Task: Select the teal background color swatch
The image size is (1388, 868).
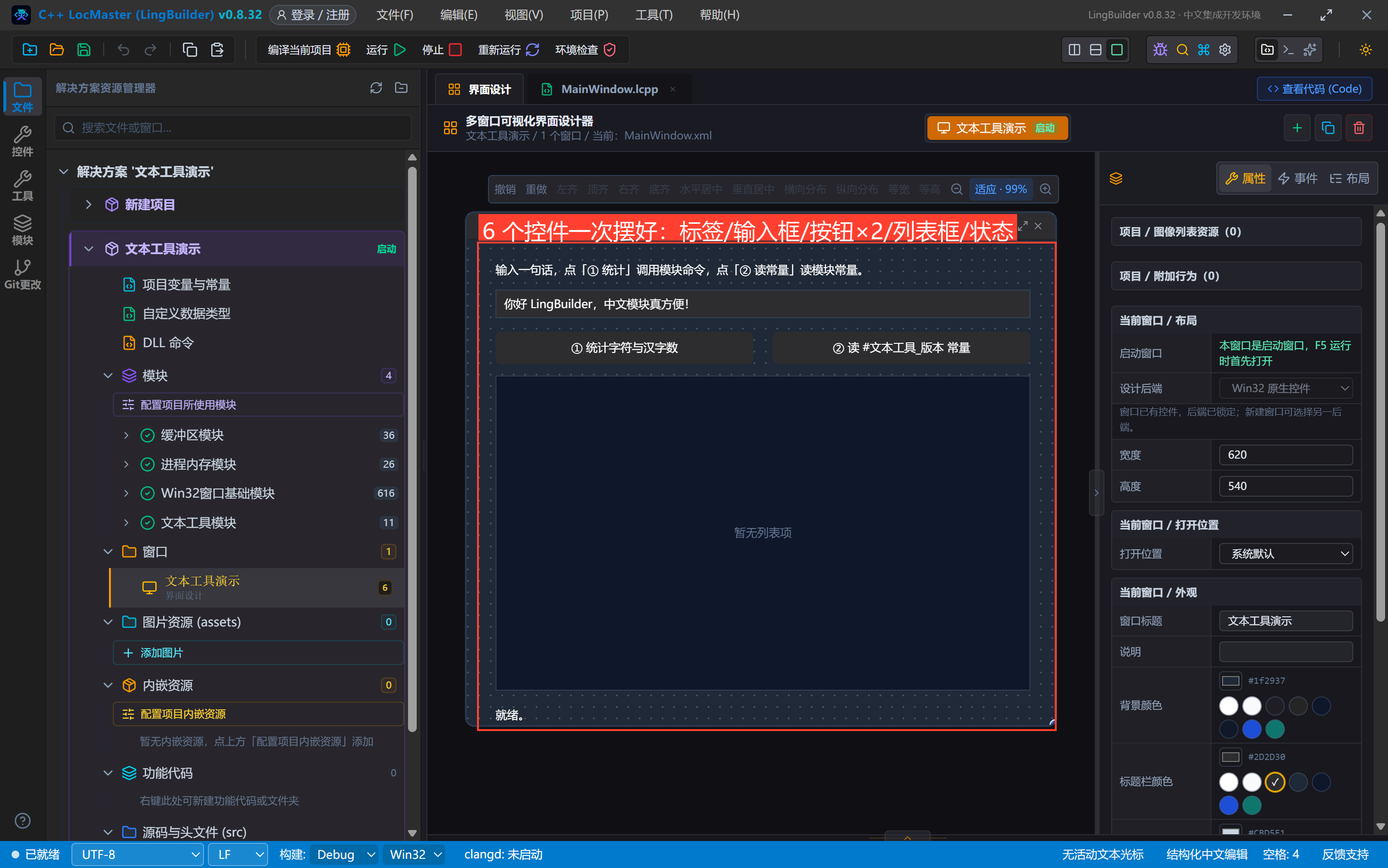Action: pyautogui.click(x=1275, y=729)
